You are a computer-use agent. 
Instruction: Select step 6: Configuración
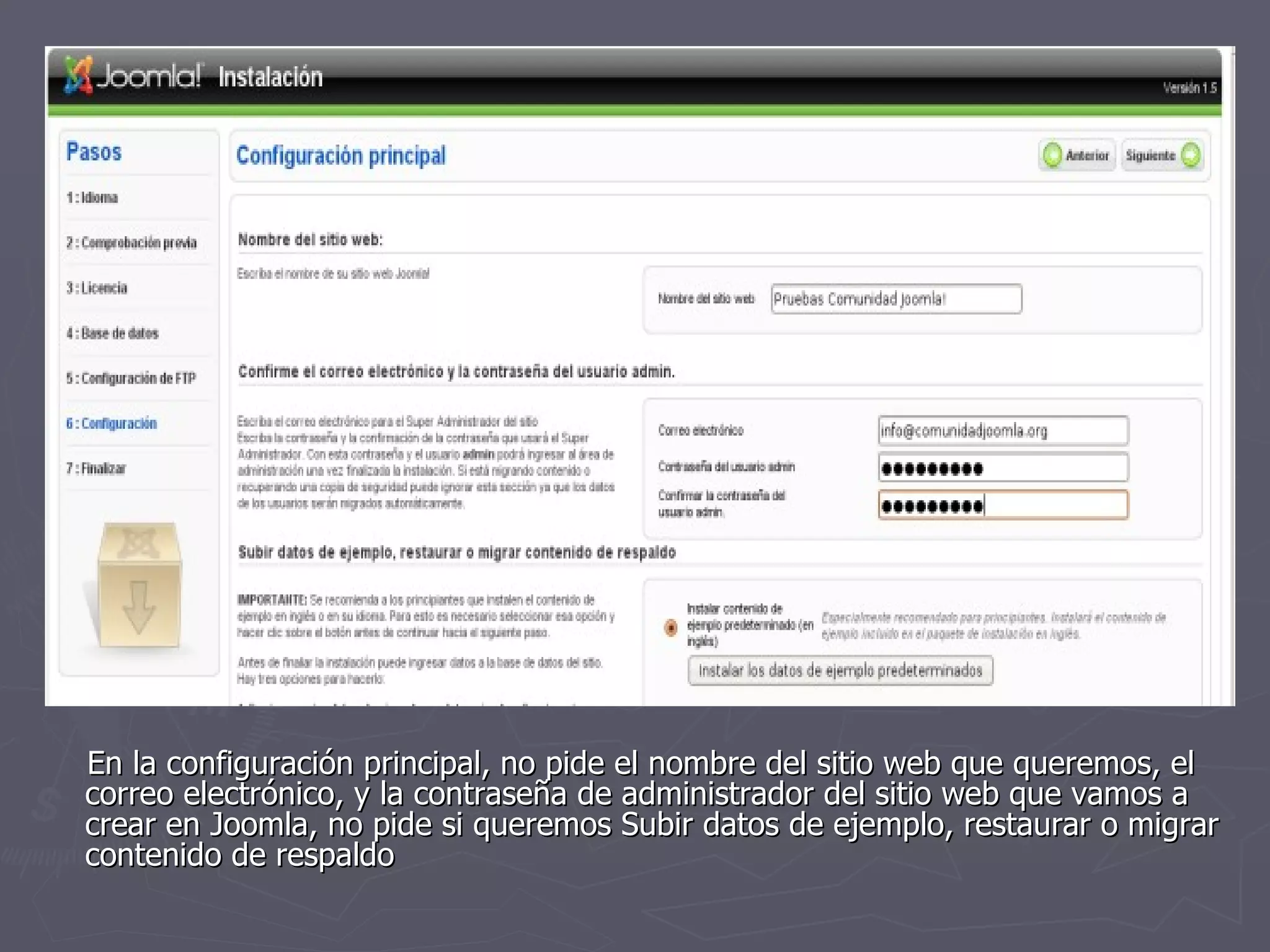tap(112, 423)
